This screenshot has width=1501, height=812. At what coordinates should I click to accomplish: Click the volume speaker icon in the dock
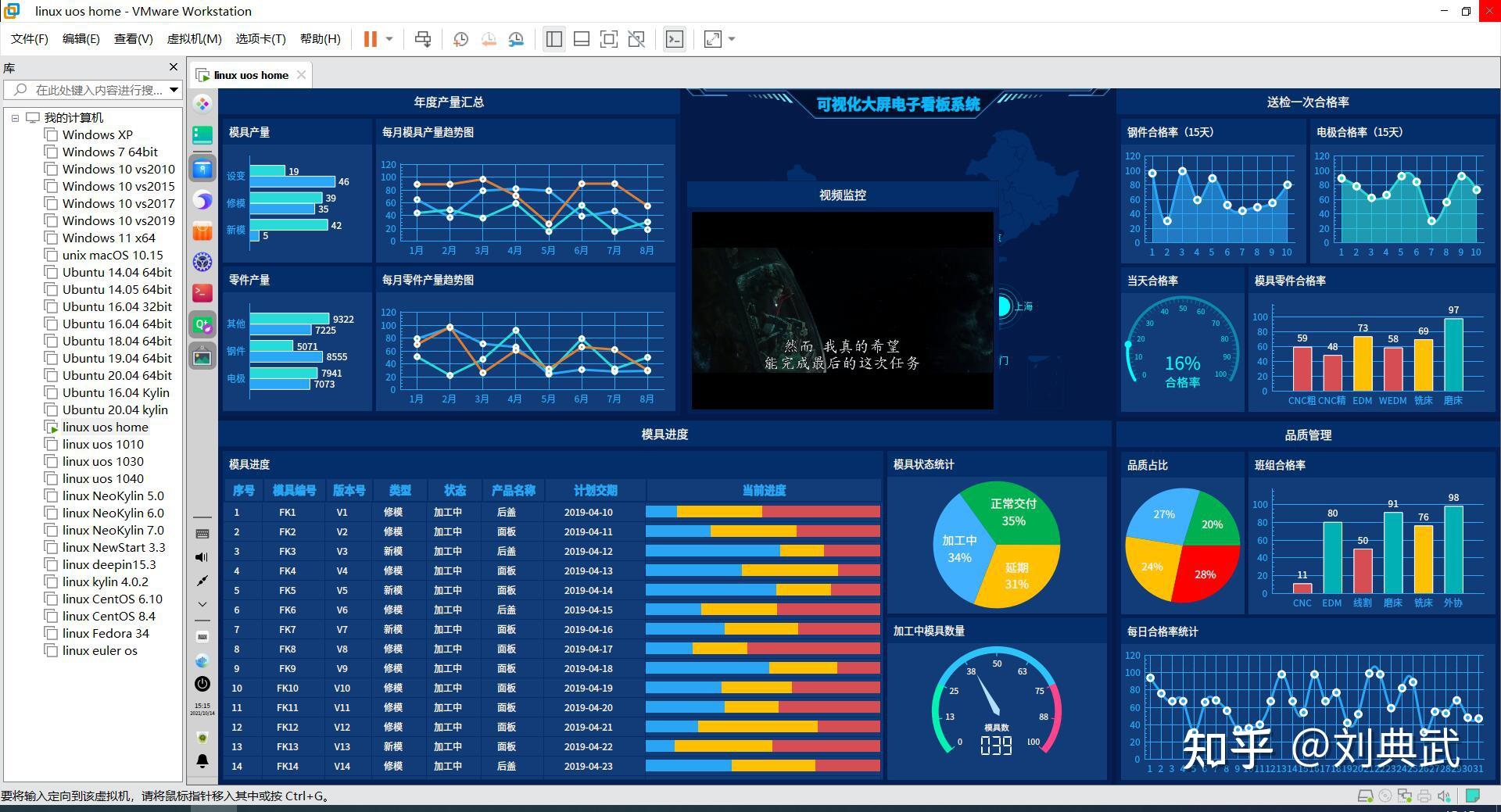tap(202, 557)
